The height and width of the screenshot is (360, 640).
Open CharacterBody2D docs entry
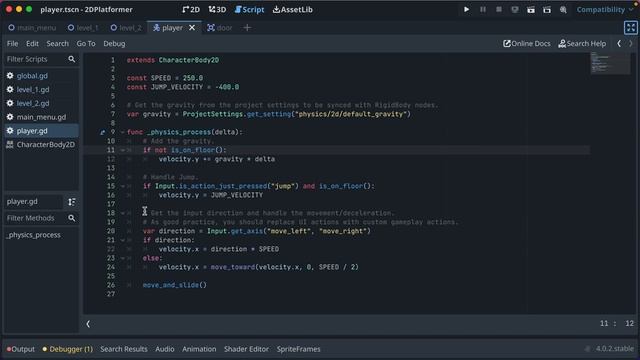pos(41,144)
